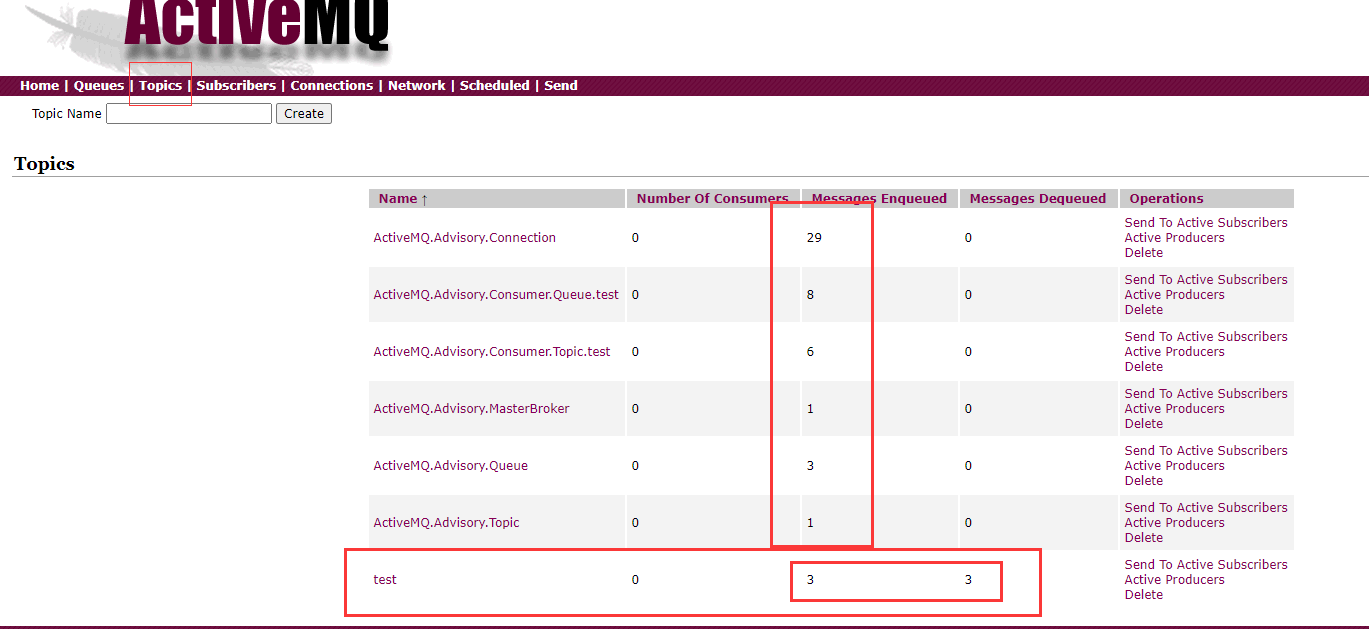View Active Producers for Advisory.Queue
1369x629 pixels.
(x=1174, y=466)
